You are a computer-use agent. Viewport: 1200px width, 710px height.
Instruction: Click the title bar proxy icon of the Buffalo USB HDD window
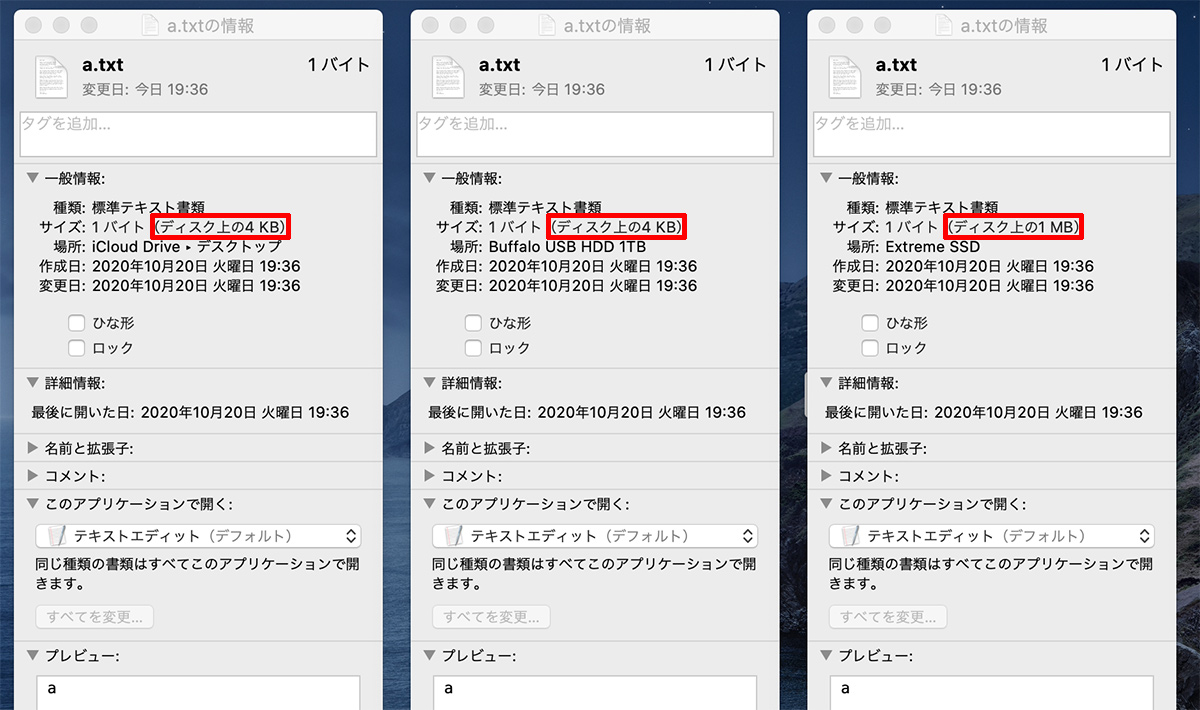coord(547,26)
